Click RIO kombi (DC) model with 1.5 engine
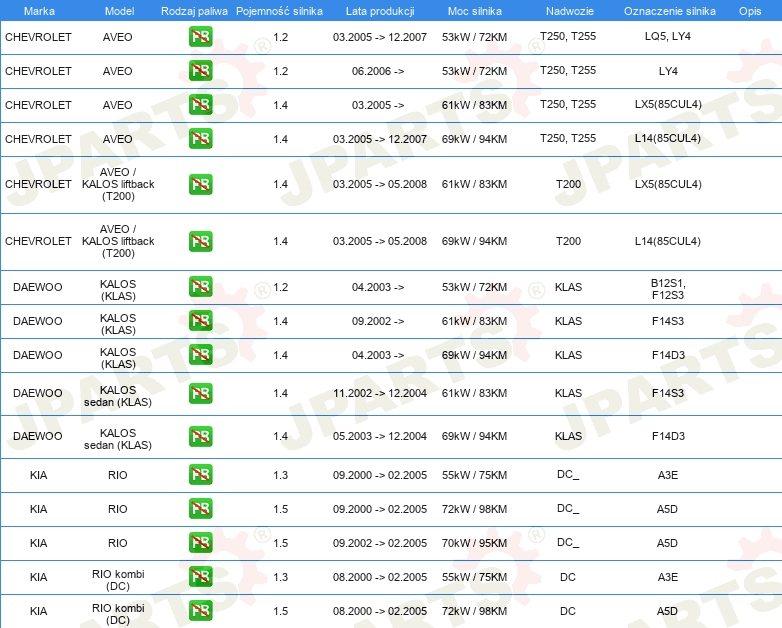 (118, 614)
